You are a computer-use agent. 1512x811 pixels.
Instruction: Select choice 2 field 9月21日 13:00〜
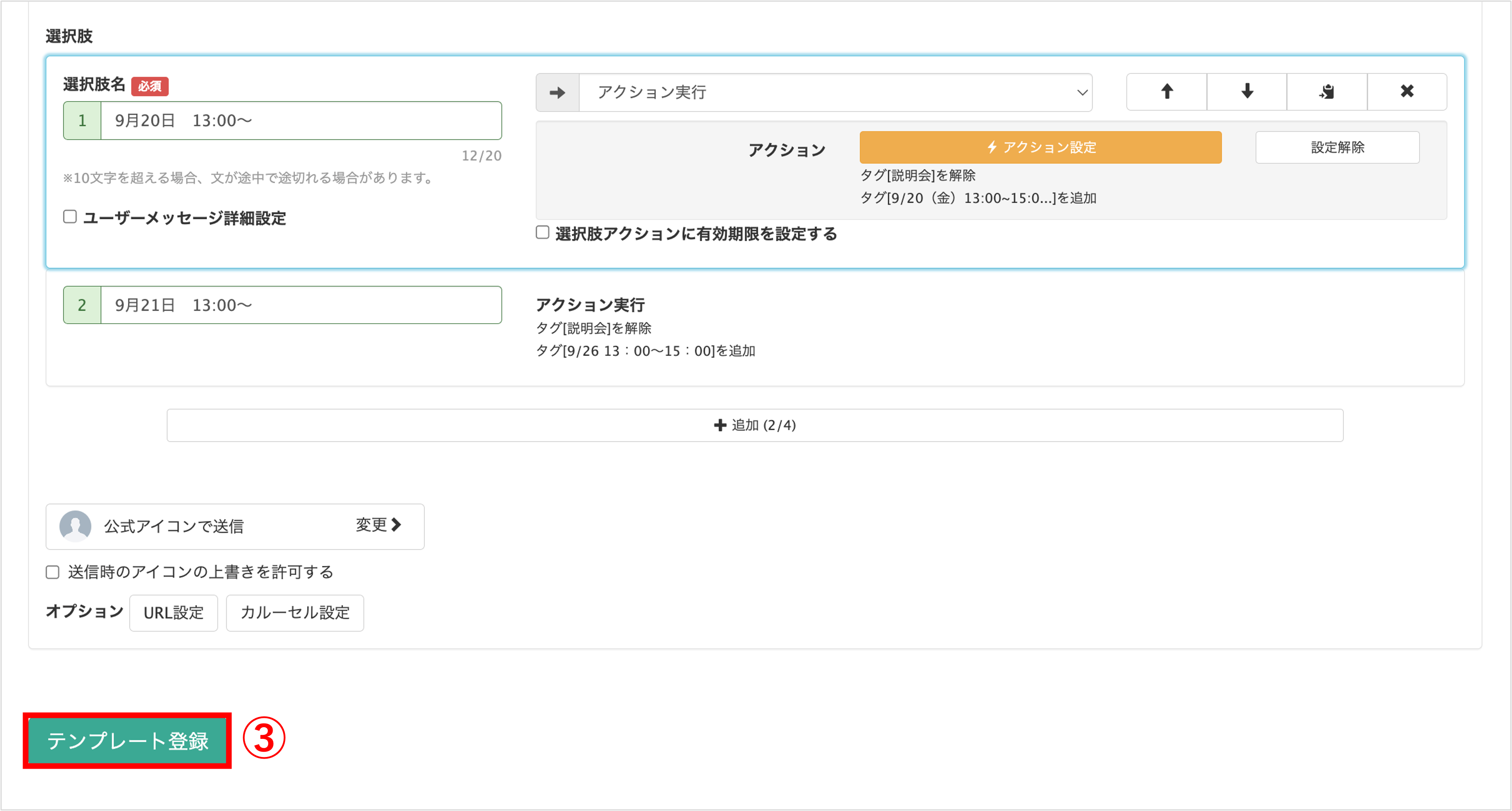[301, 305]
